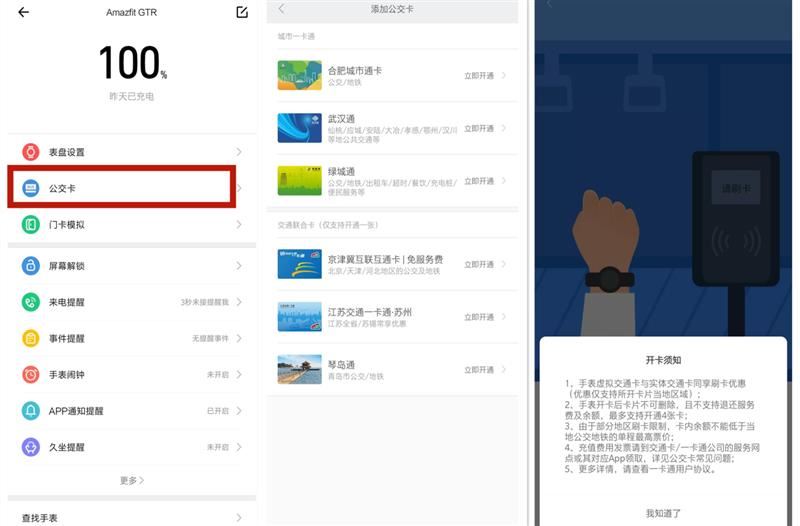Tap the 已开启 status of APP通知提醒
The image size is (800, 526).
218,411
